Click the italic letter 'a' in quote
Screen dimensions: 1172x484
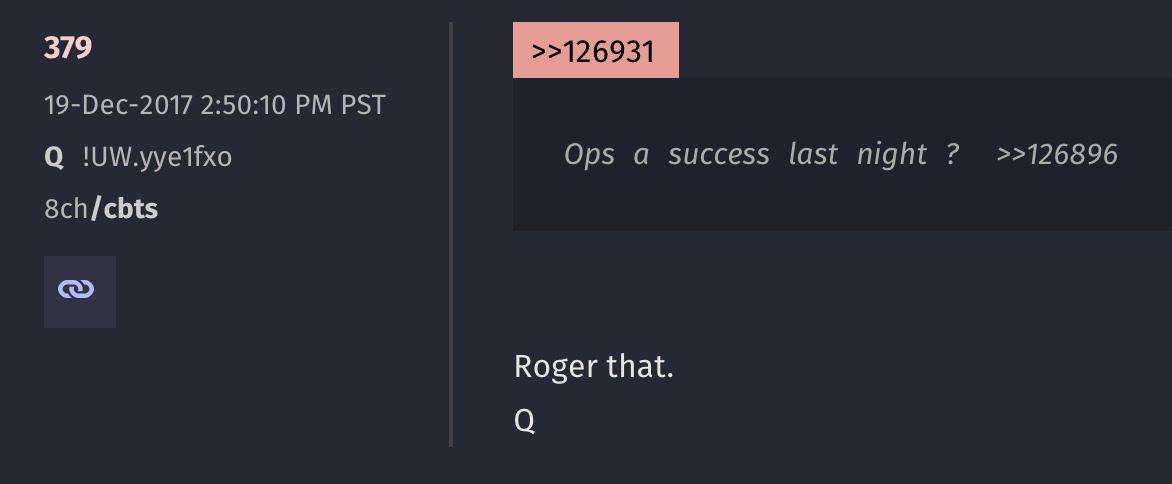point(641,155)
